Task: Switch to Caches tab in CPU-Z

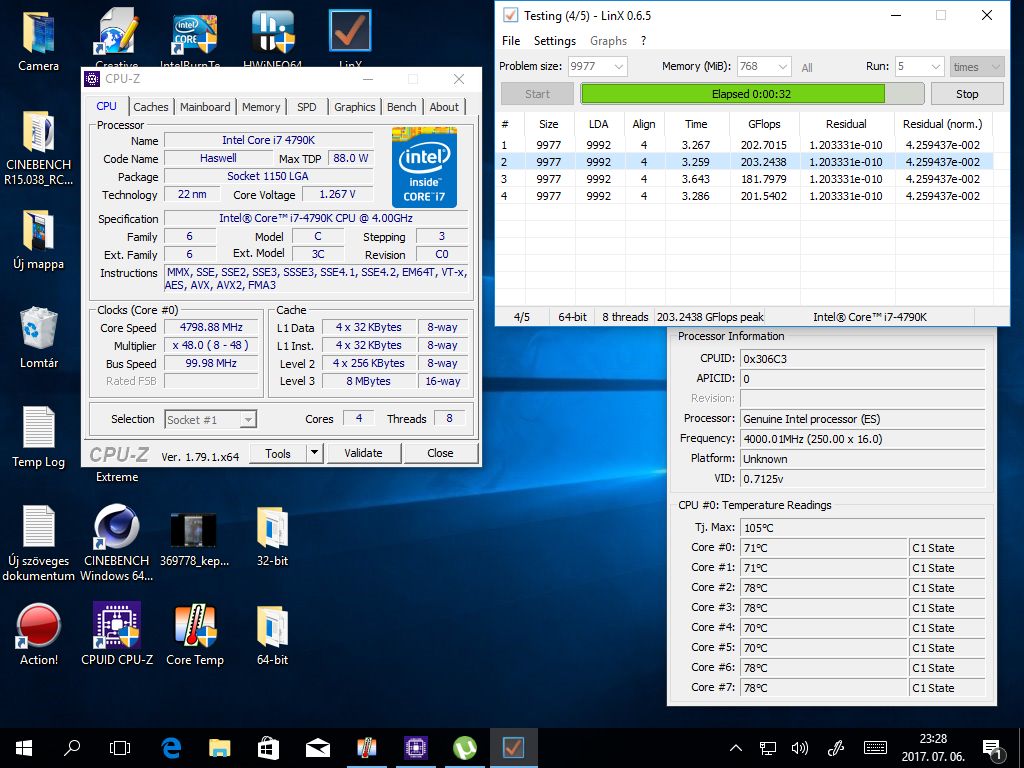Action: (x=151, y=107)
